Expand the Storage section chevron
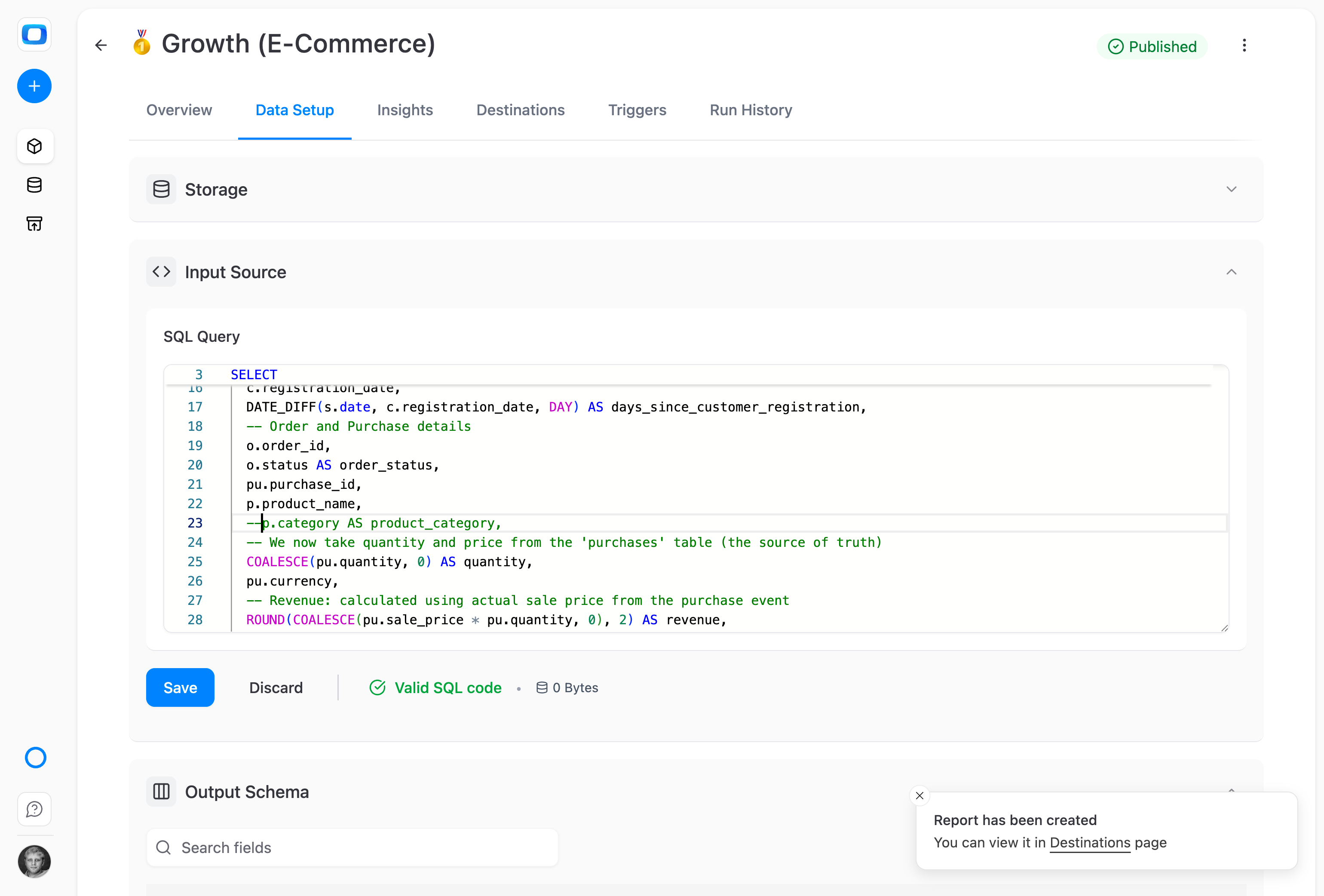Viewport: 1324px width, 896px height. 1232,189
